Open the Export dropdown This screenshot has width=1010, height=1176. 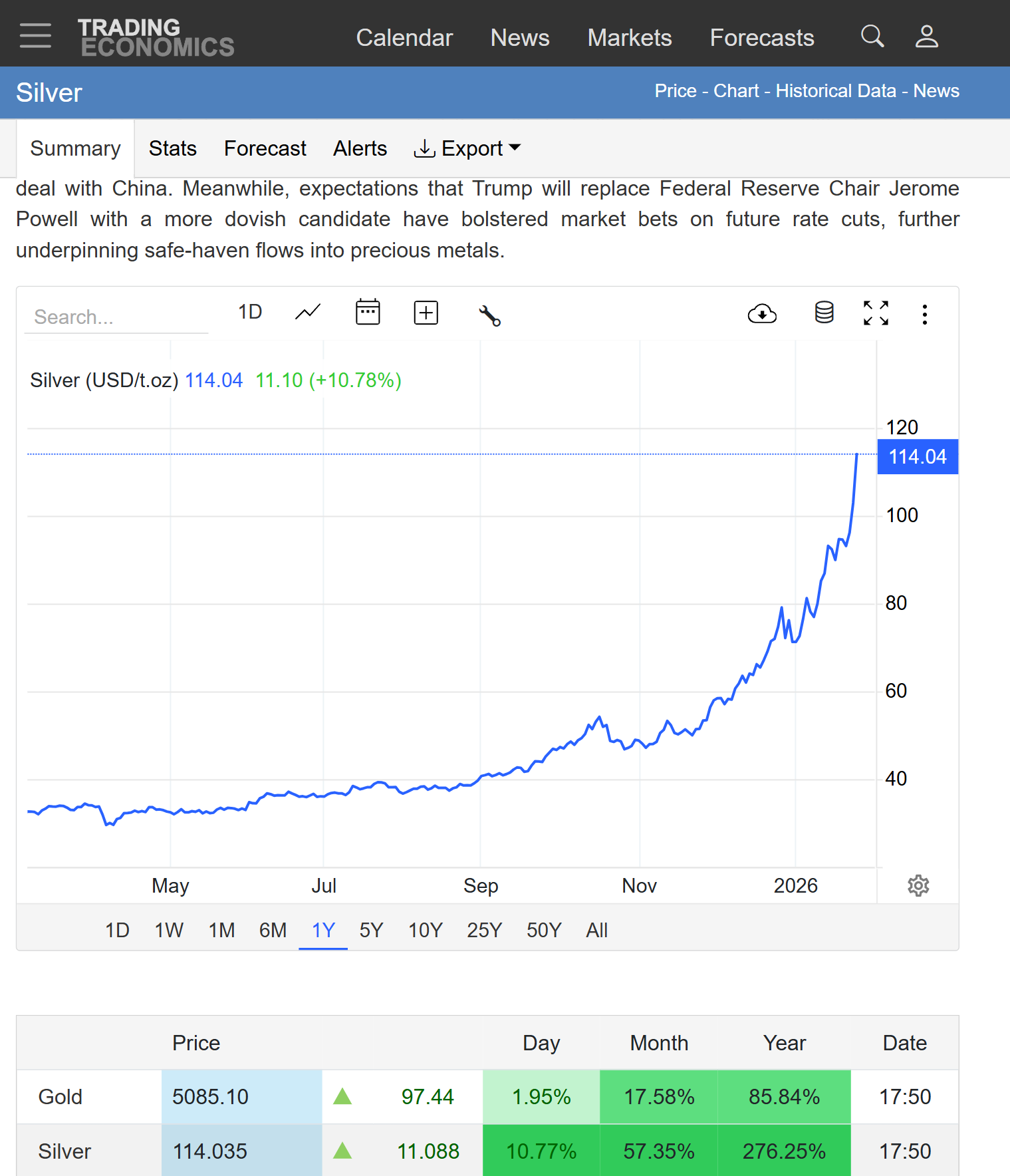coord(467,148)
